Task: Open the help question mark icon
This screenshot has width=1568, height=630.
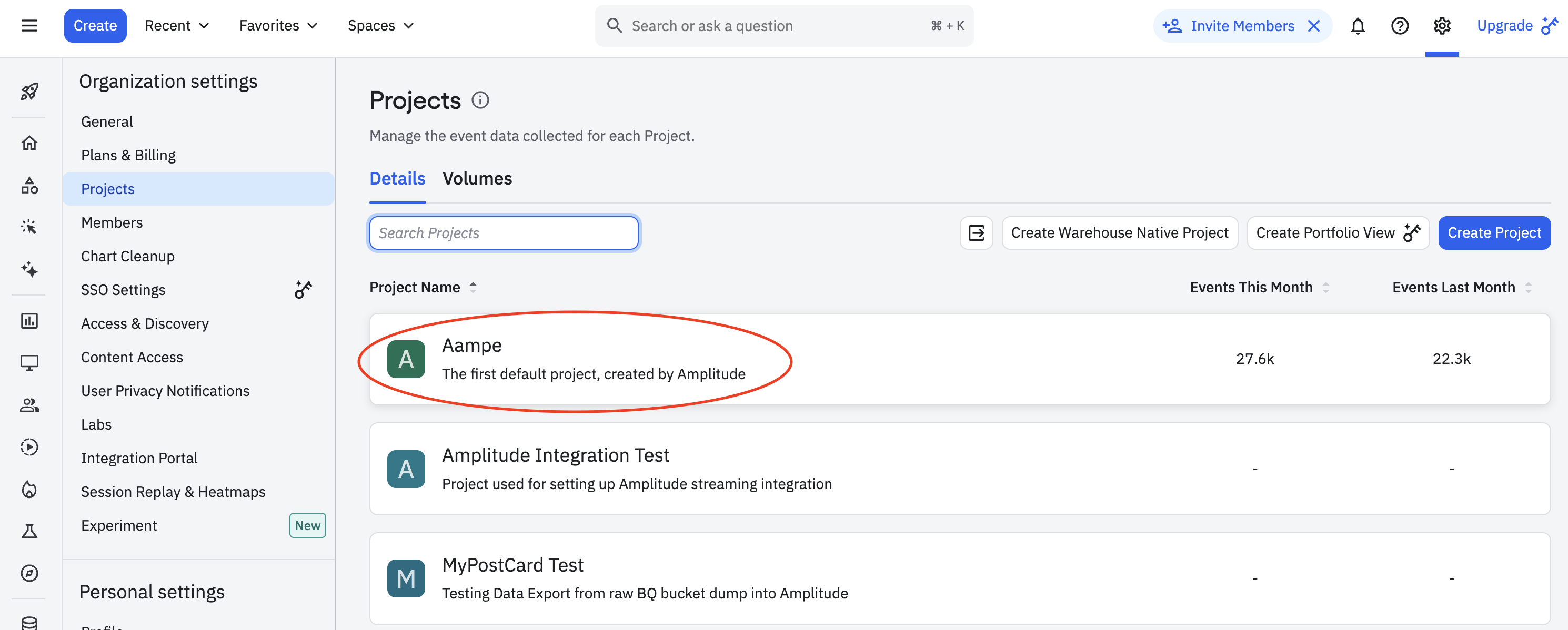Action: 1400,26
